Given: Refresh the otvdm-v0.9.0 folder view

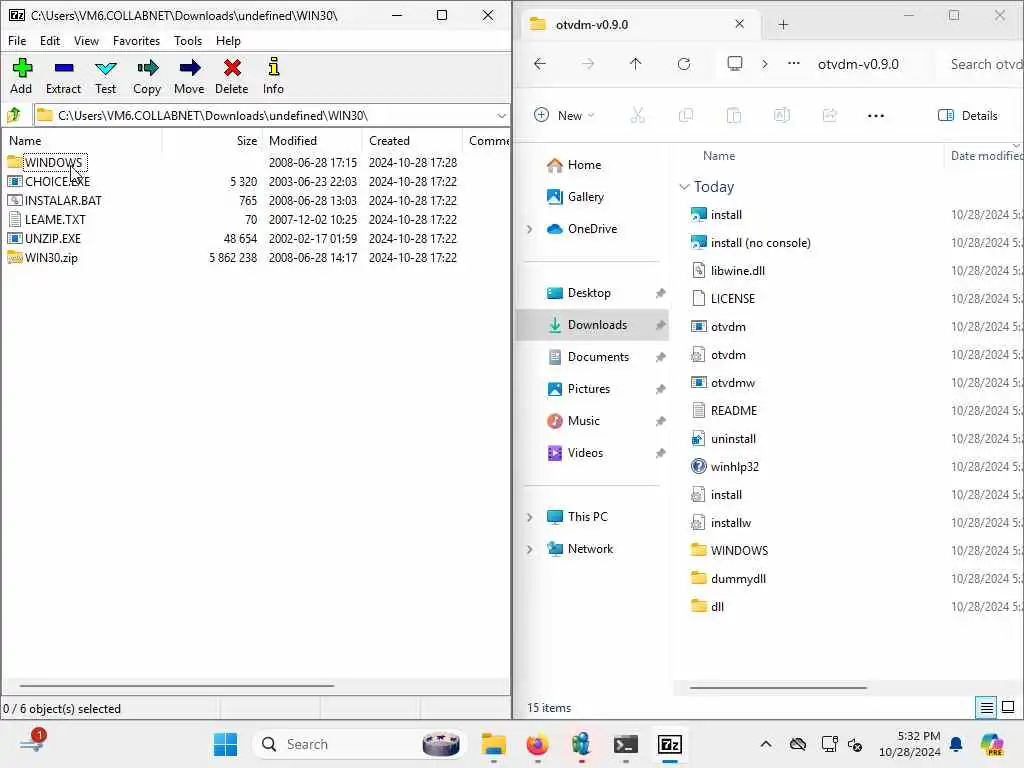Looking at the screenshot, I should pyautogui.click(x=684, y=64).
